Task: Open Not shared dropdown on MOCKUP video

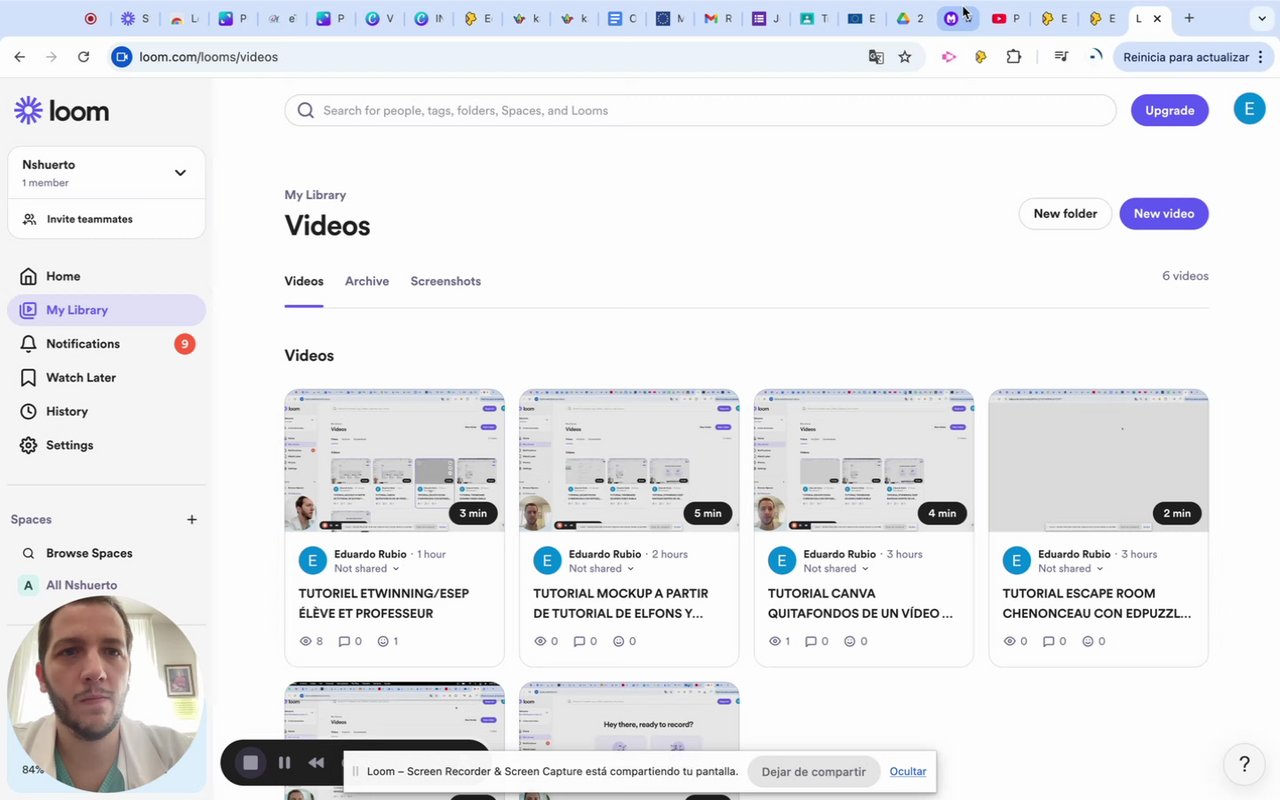Action: 602,569
